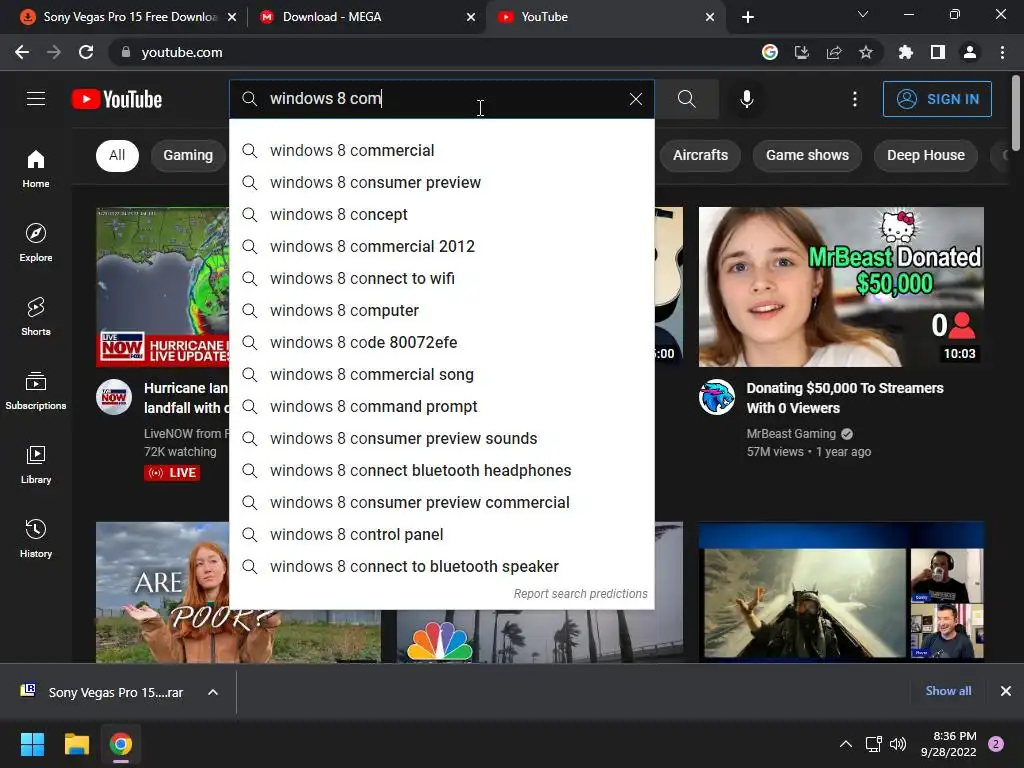Click the LiveNOW channel avatar
The height and width of the screenshot is (768, 1024).
114,397
